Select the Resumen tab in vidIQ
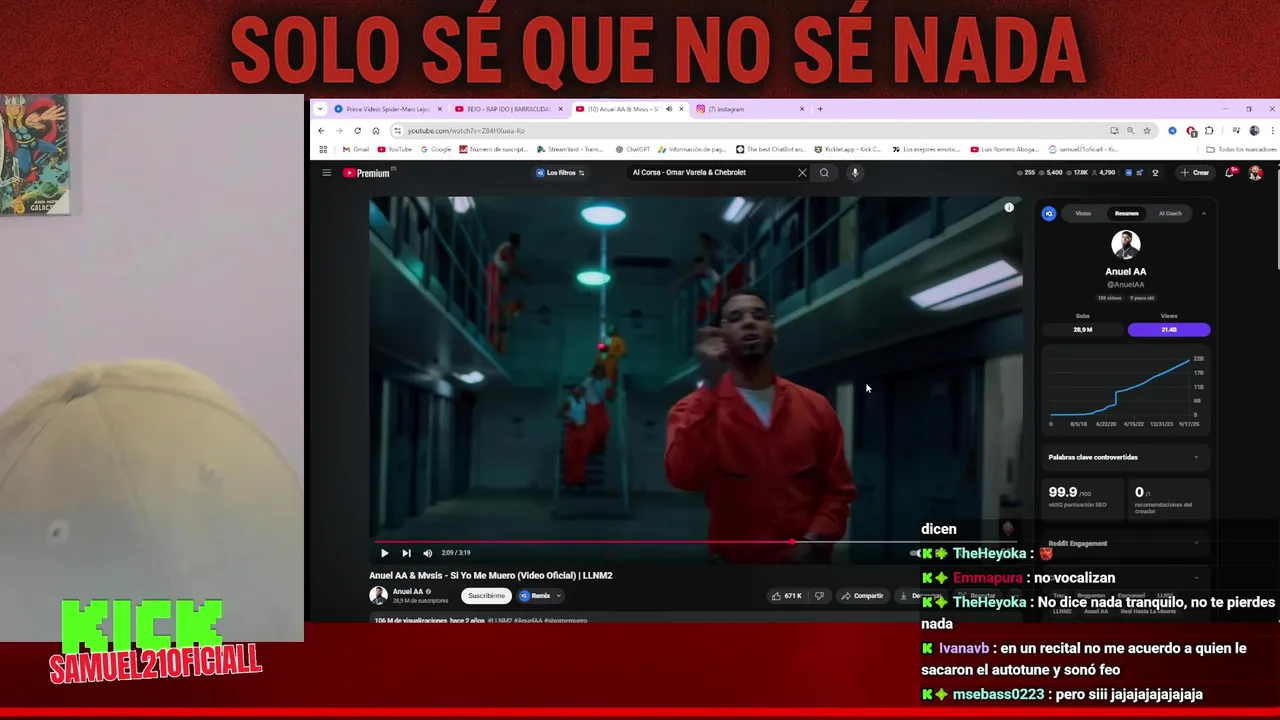Image resolution: width=1280 pixels, height=720 pixels. (x=1127, y=213)
